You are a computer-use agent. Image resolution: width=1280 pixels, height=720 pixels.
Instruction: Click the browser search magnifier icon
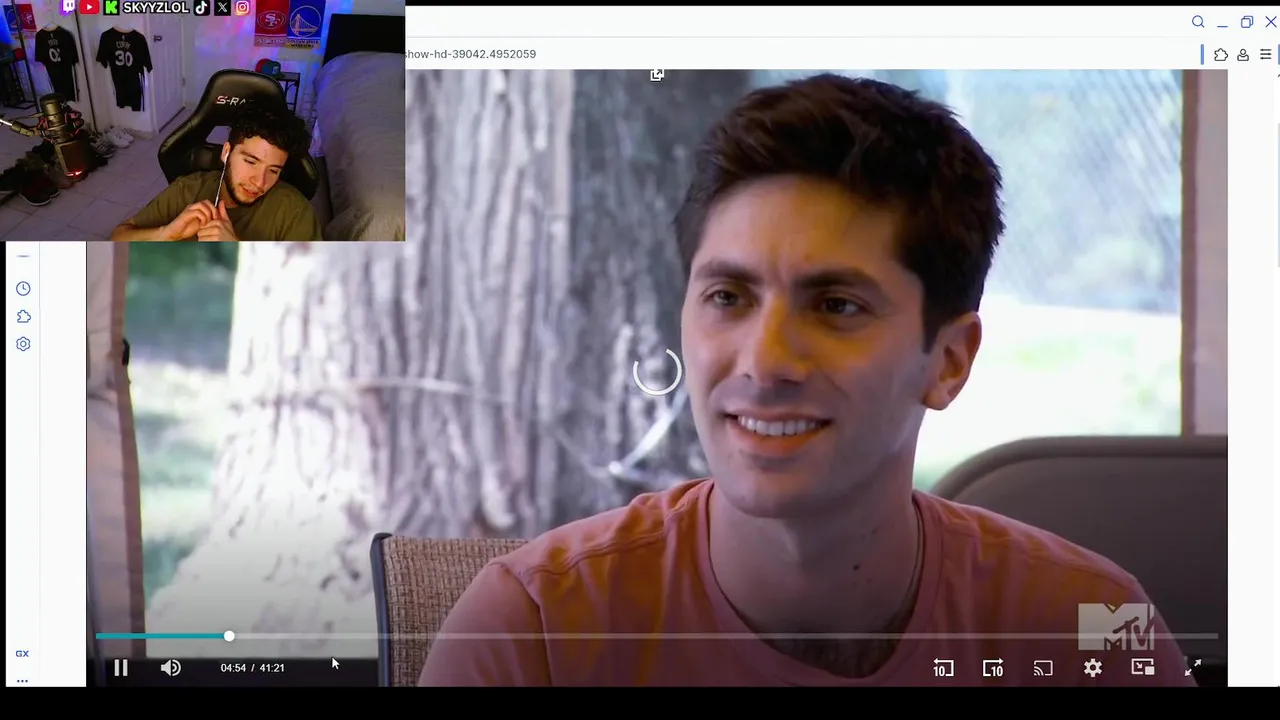point(1198,22)
